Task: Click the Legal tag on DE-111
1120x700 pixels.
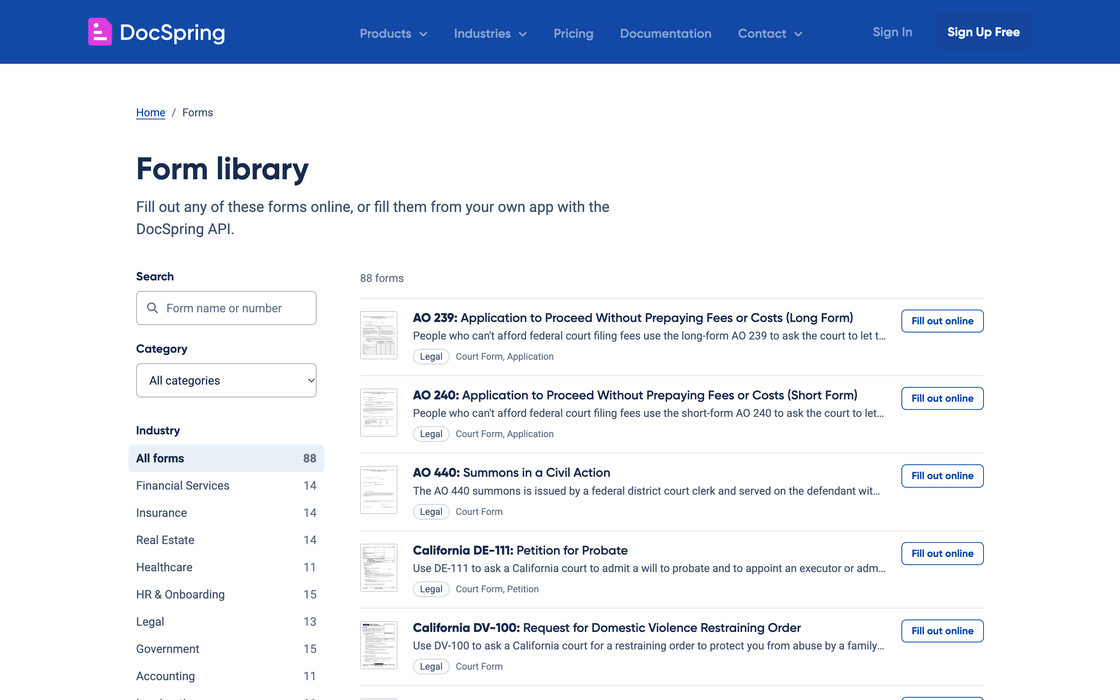Action: click(431, 589)
